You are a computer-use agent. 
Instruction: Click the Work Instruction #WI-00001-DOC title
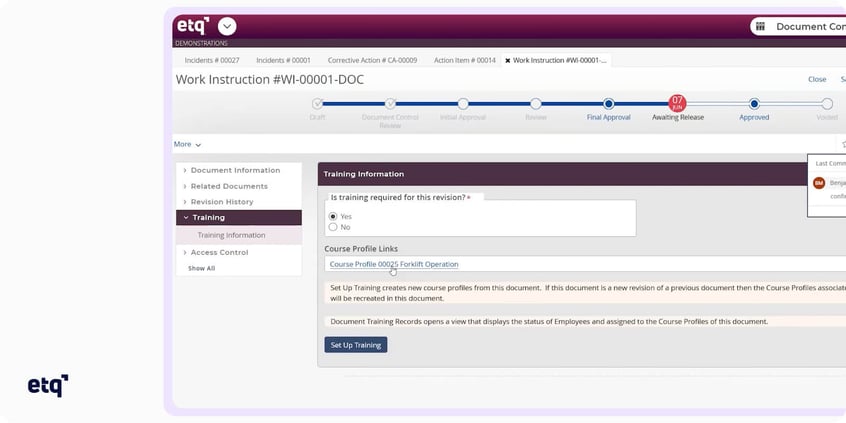270,80
